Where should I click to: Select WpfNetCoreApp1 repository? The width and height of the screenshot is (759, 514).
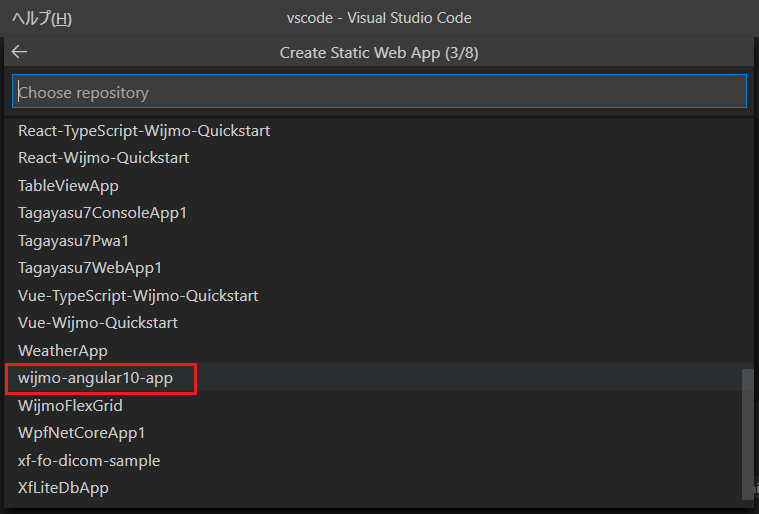pos(379,433)
